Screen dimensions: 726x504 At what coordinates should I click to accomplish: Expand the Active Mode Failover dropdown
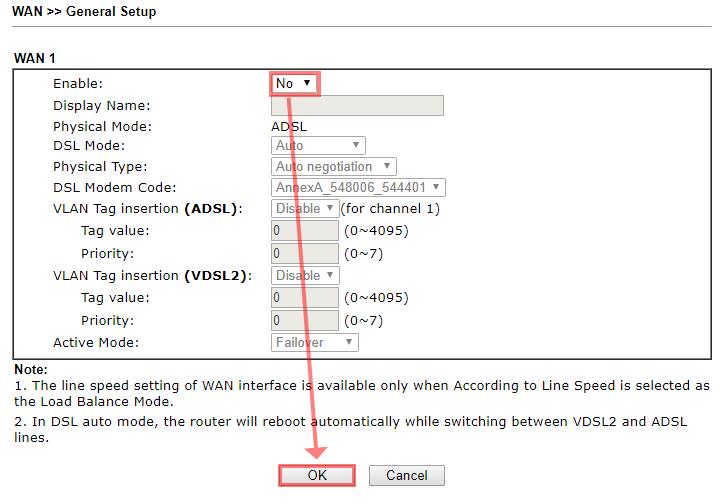tap(314, 343)
